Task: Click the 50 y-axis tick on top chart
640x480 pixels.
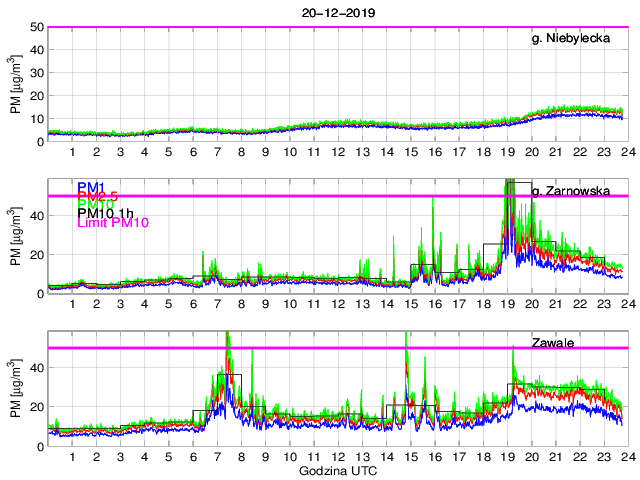Action: point(36,27)
